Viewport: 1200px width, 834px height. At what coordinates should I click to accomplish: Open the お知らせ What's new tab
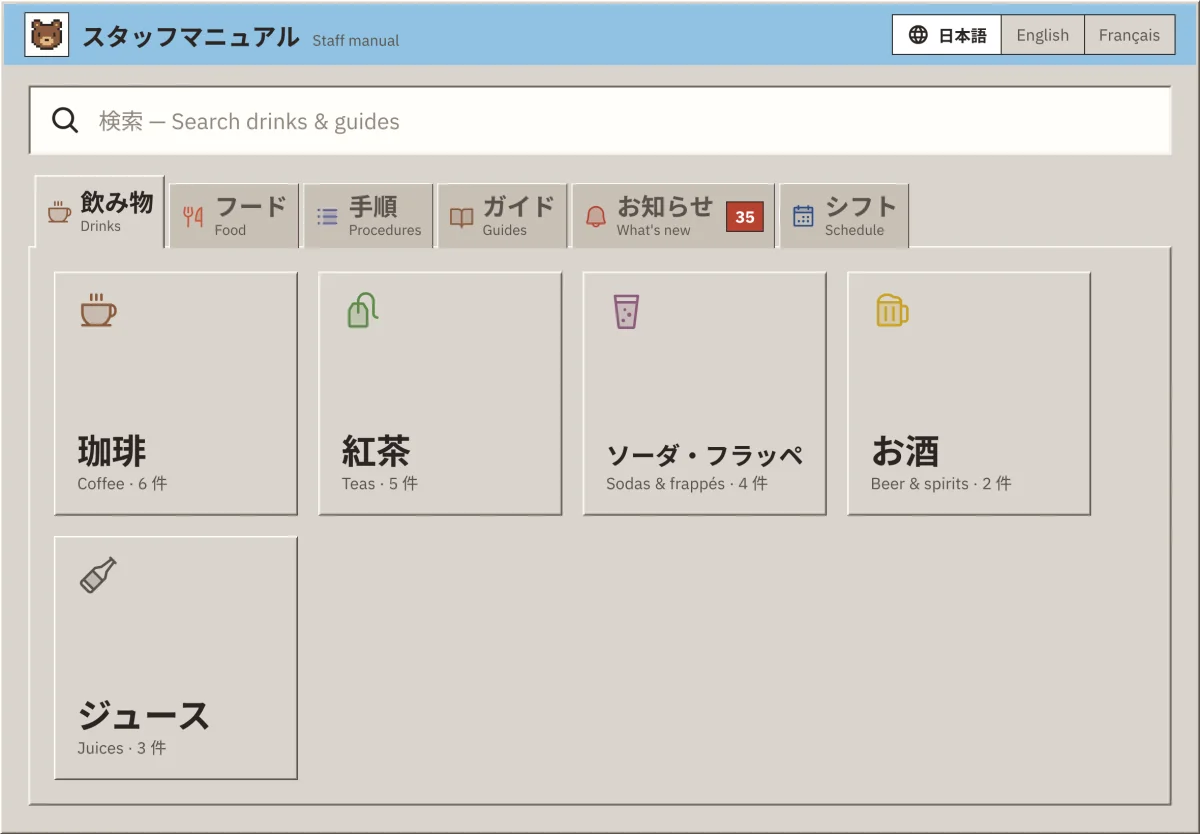[673, 216]
